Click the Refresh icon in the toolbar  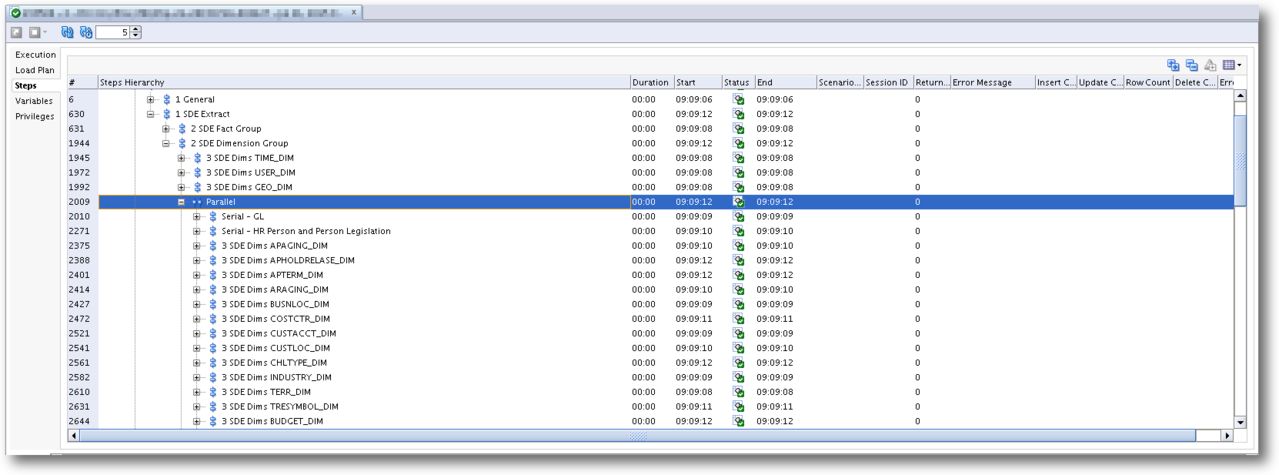click(67, 32)
